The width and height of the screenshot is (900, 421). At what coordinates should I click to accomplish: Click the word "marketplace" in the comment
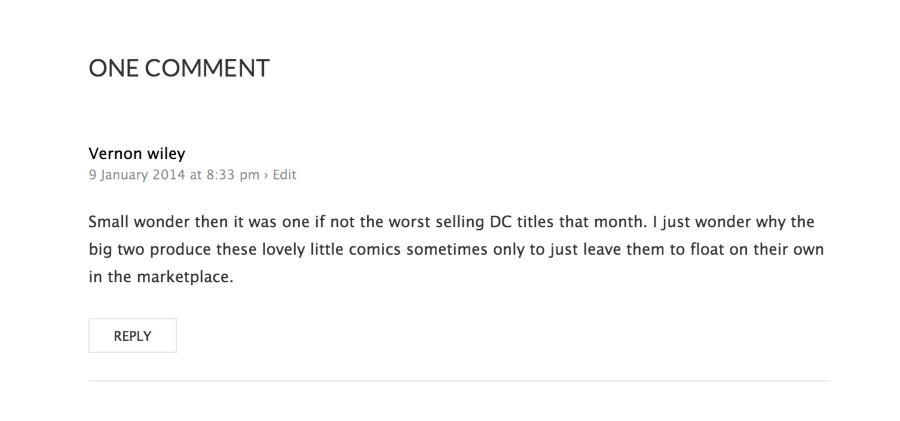point(168,277)
